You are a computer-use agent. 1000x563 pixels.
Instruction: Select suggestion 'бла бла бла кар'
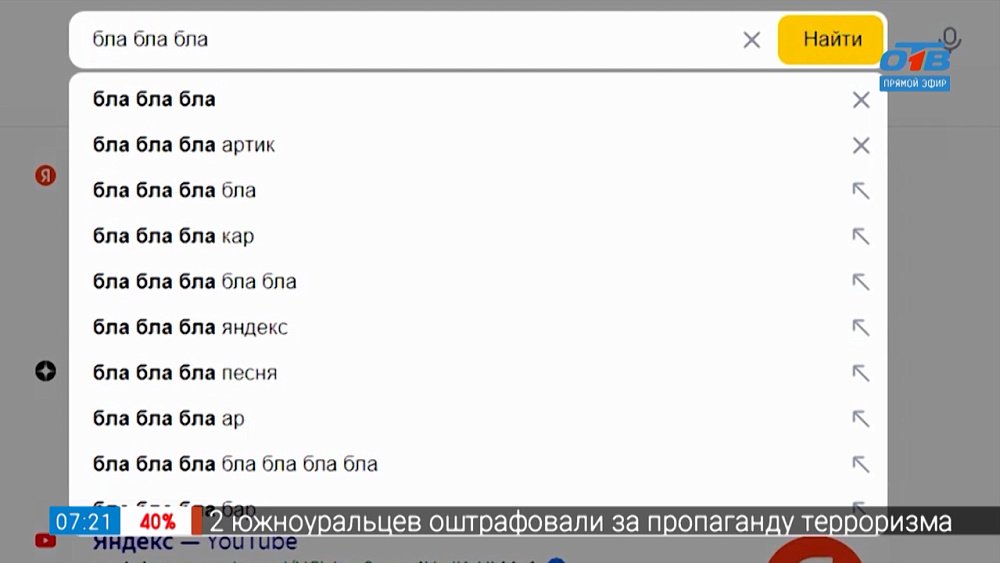[477, 236]
